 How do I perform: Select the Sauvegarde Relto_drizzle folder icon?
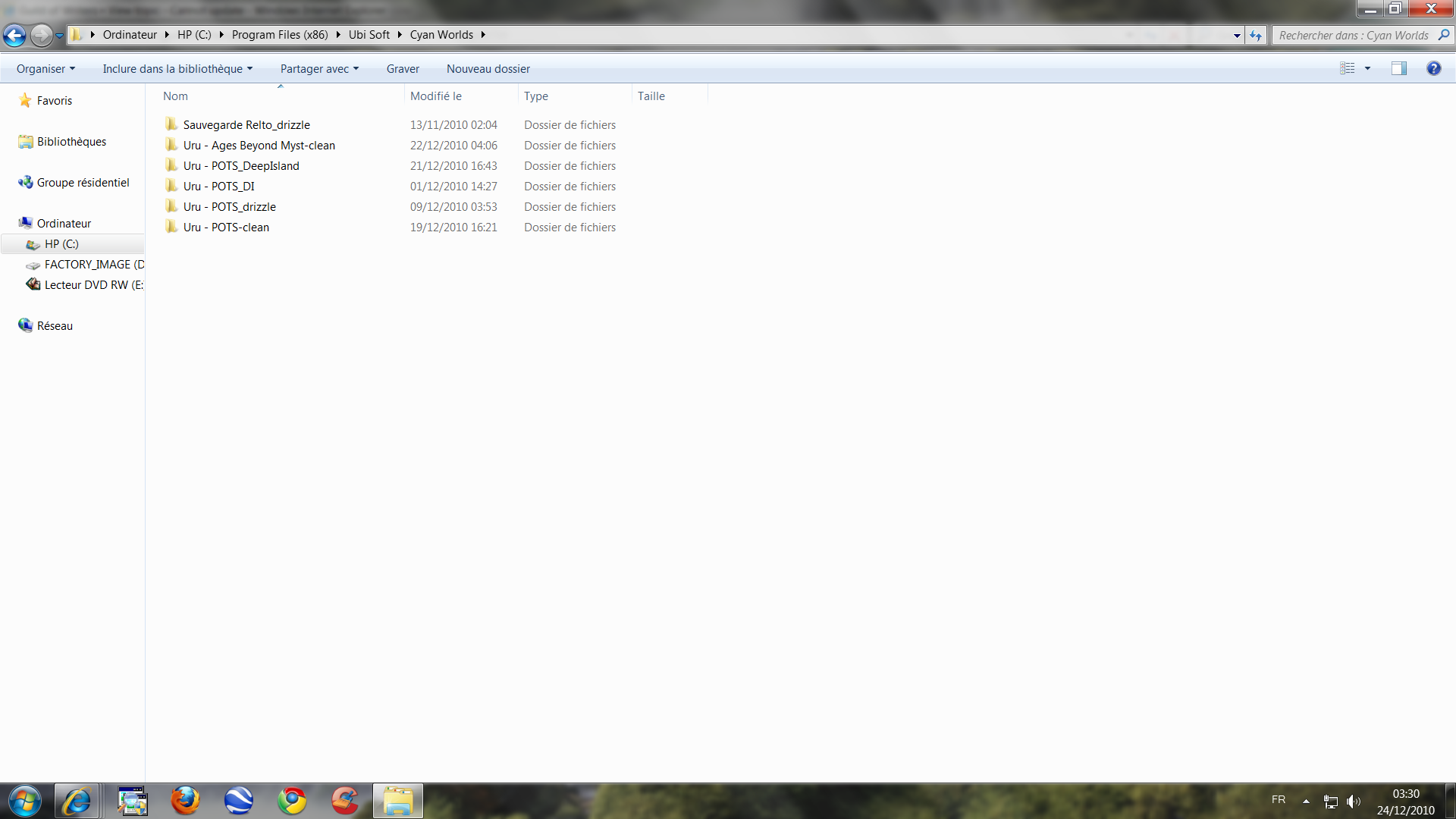[x=171, y=124]
